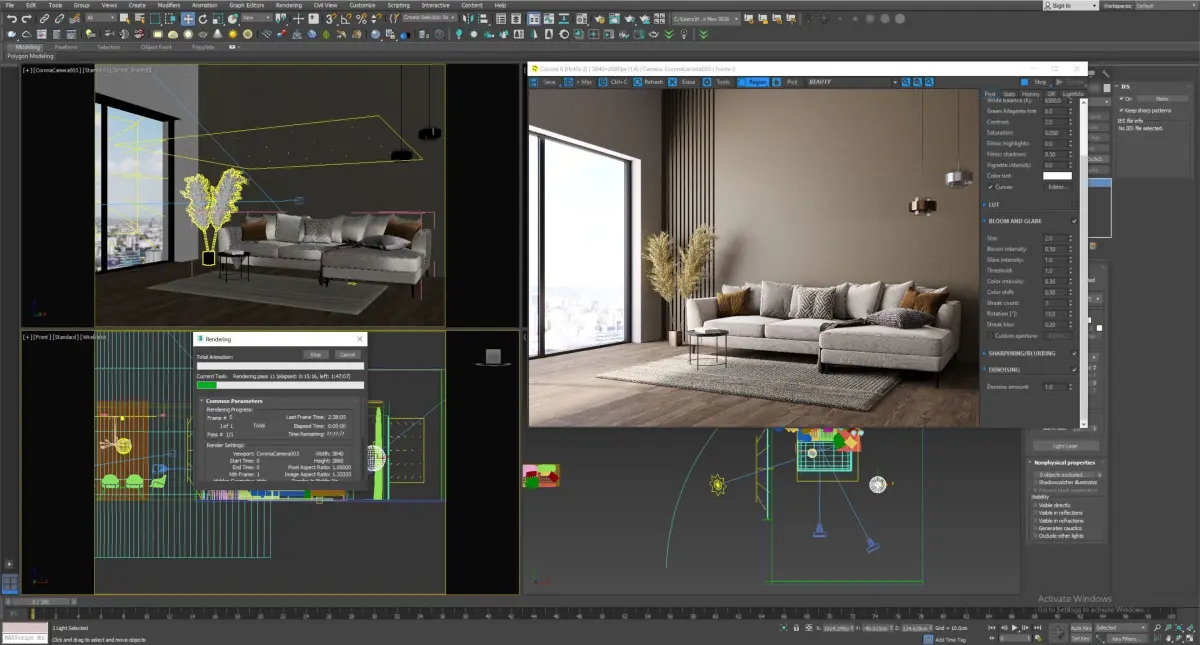The image size is (1200, 645).
Task: Click Cancel in the Rendering dialog
Action: point(347,354)
